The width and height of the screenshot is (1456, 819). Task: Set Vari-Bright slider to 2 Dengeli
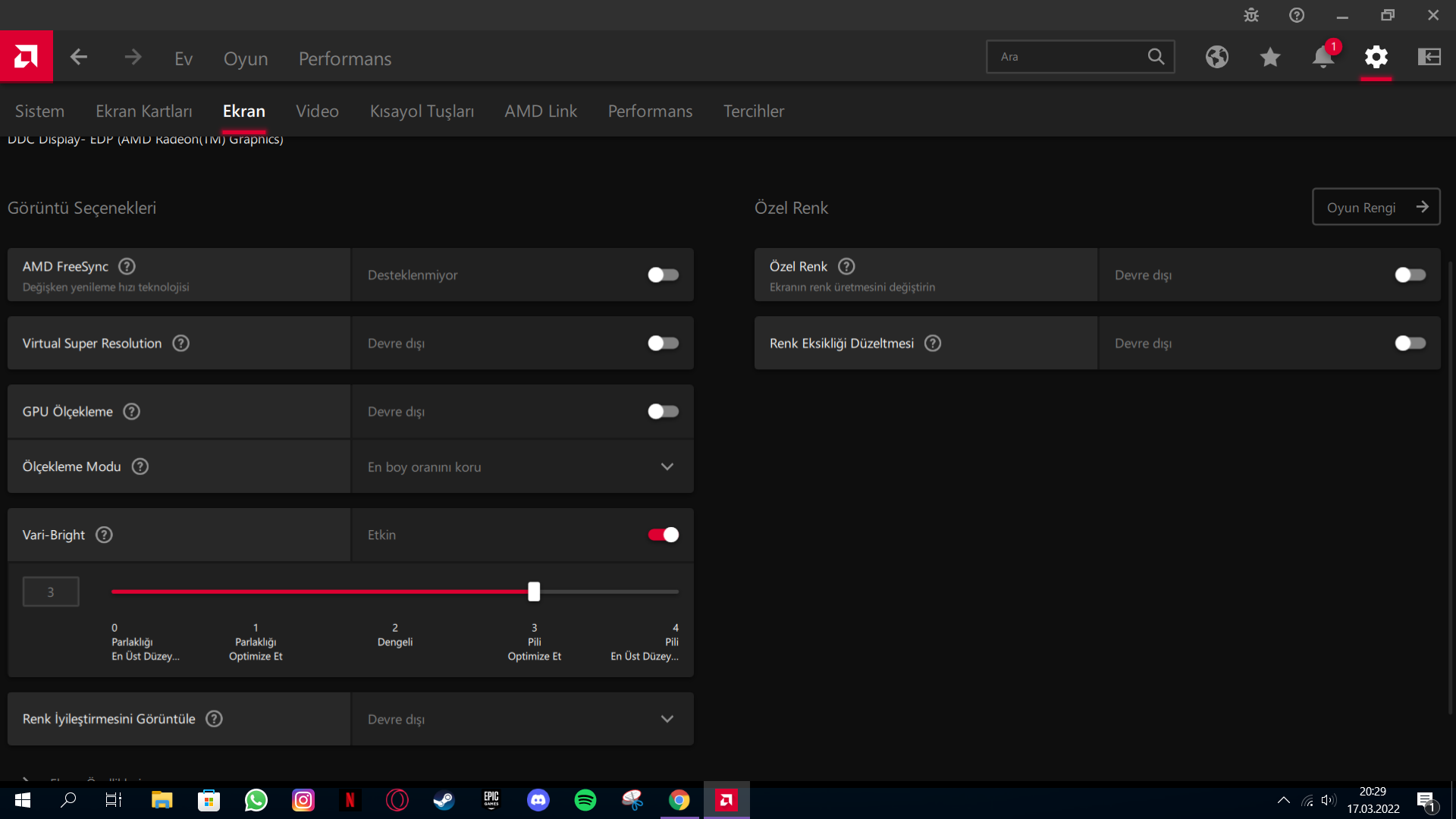tap(395, 591)
